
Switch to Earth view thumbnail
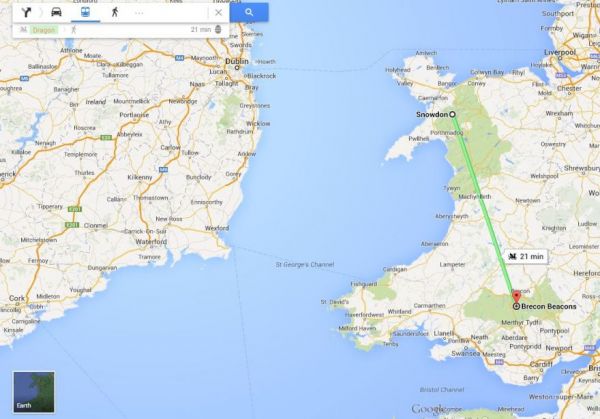click(x=34, y=392)
